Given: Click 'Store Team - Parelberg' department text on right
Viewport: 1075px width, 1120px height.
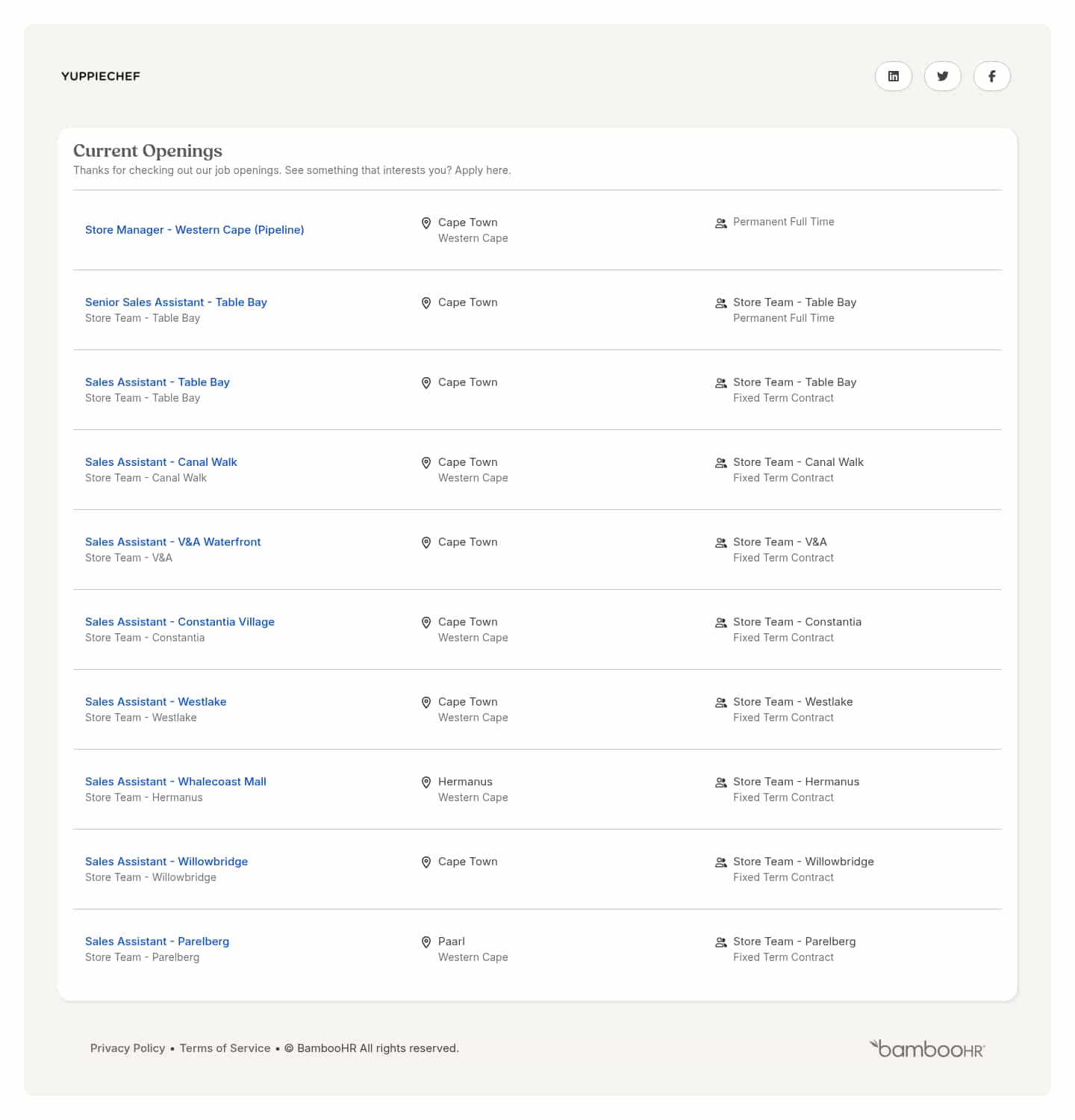Looking at the screenshot, I should 794,942.
